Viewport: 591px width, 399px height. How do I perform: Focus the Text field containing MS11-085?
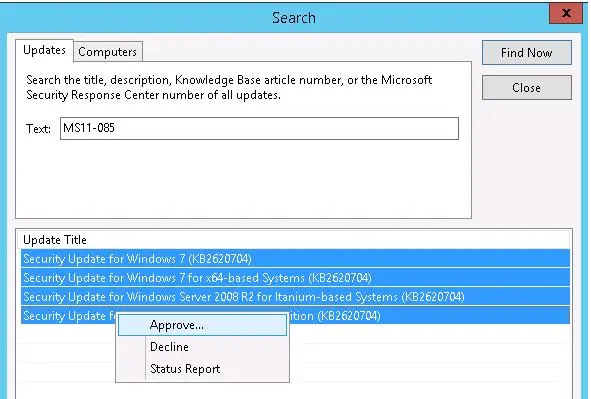click(x=259, y=128)
